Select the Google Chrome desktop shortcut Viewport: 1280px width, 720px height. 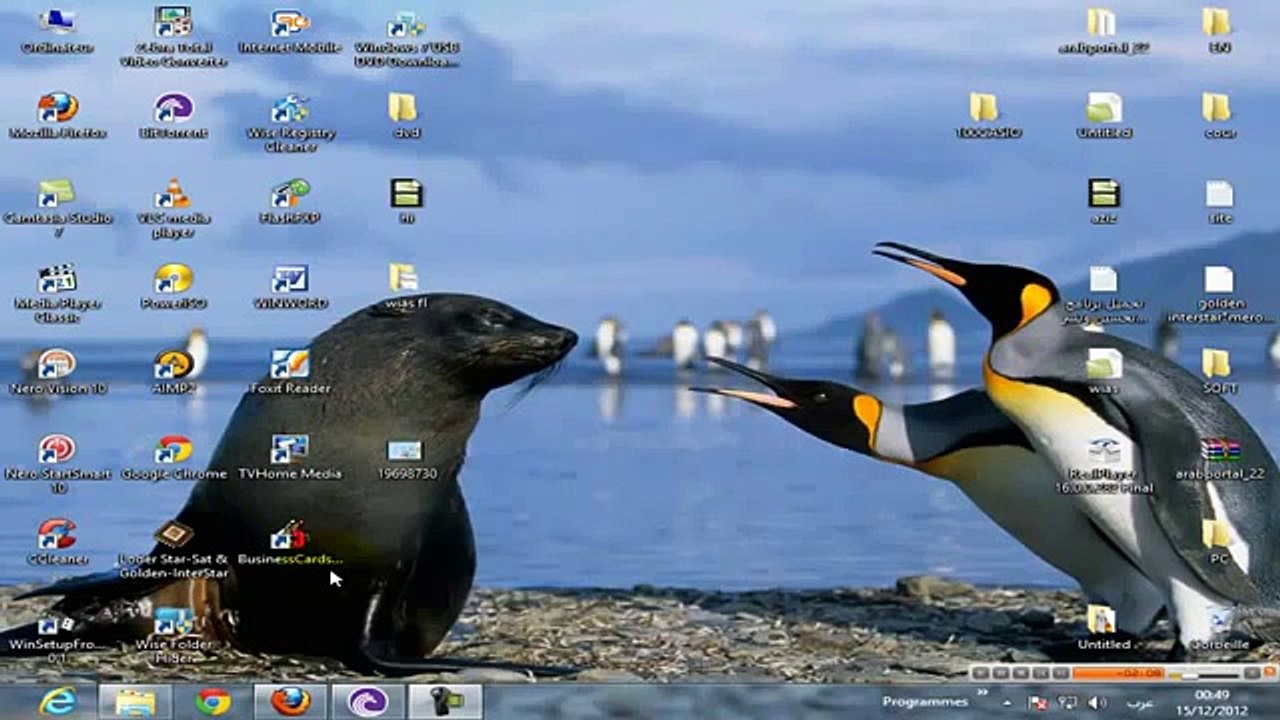173,450
